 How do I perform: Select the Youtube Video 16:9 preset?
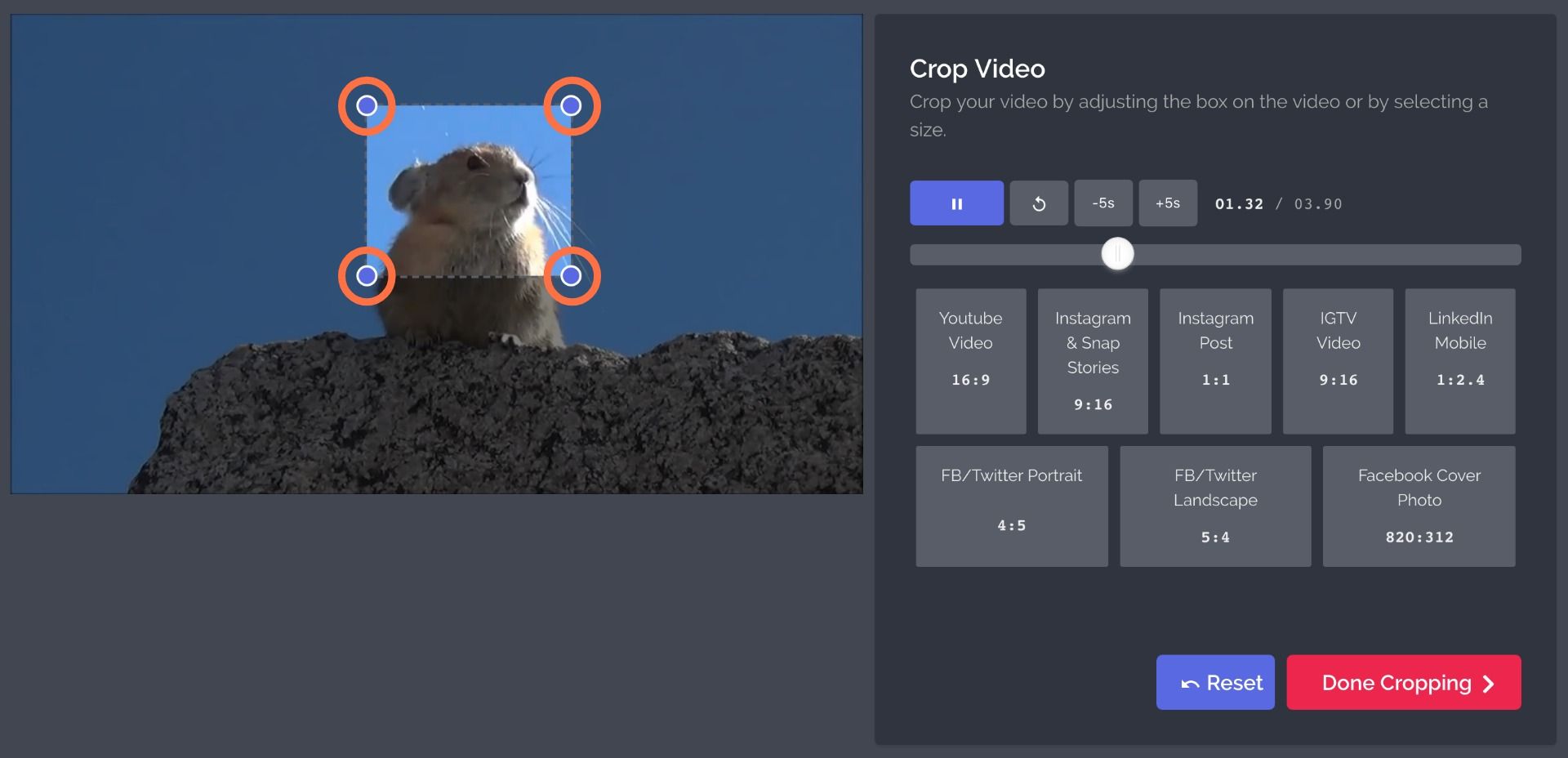click(970, 361)
